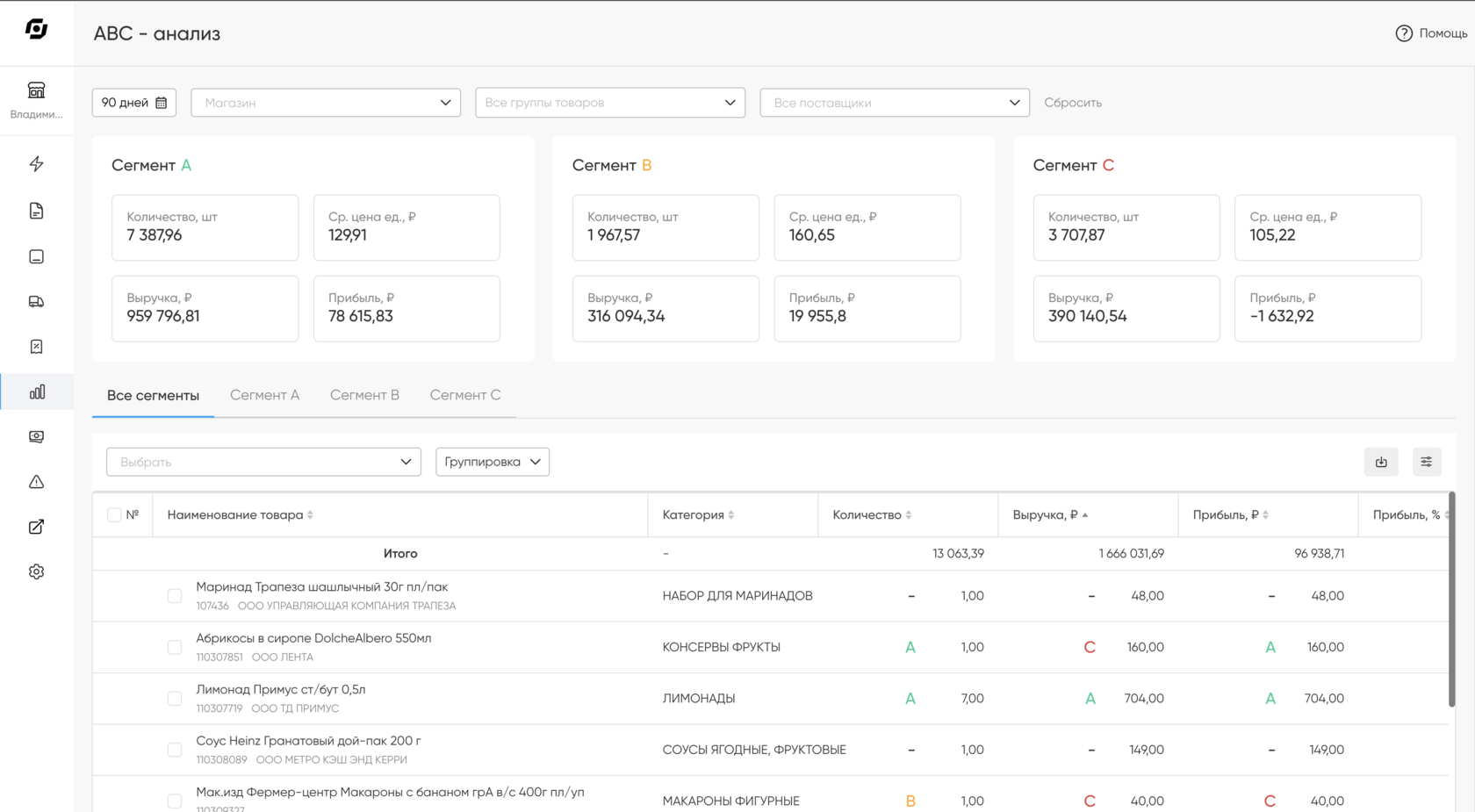Click the Сбросить filter reset link

coord(1073,103)
